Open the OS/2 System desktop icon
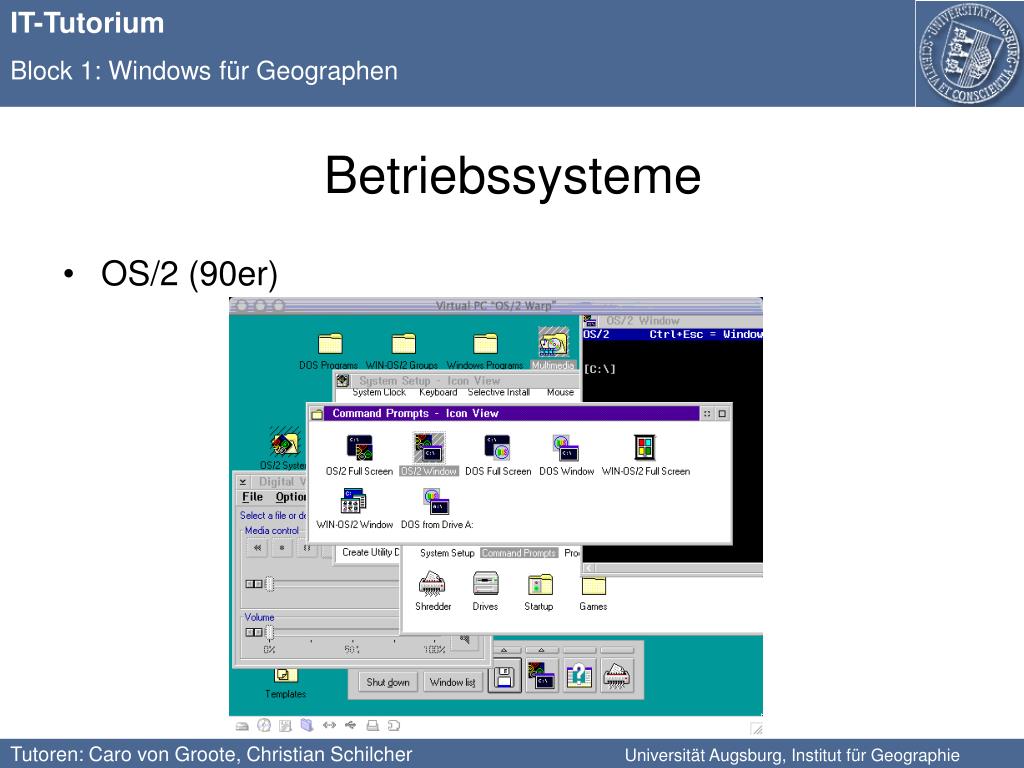 coord(285,443)
